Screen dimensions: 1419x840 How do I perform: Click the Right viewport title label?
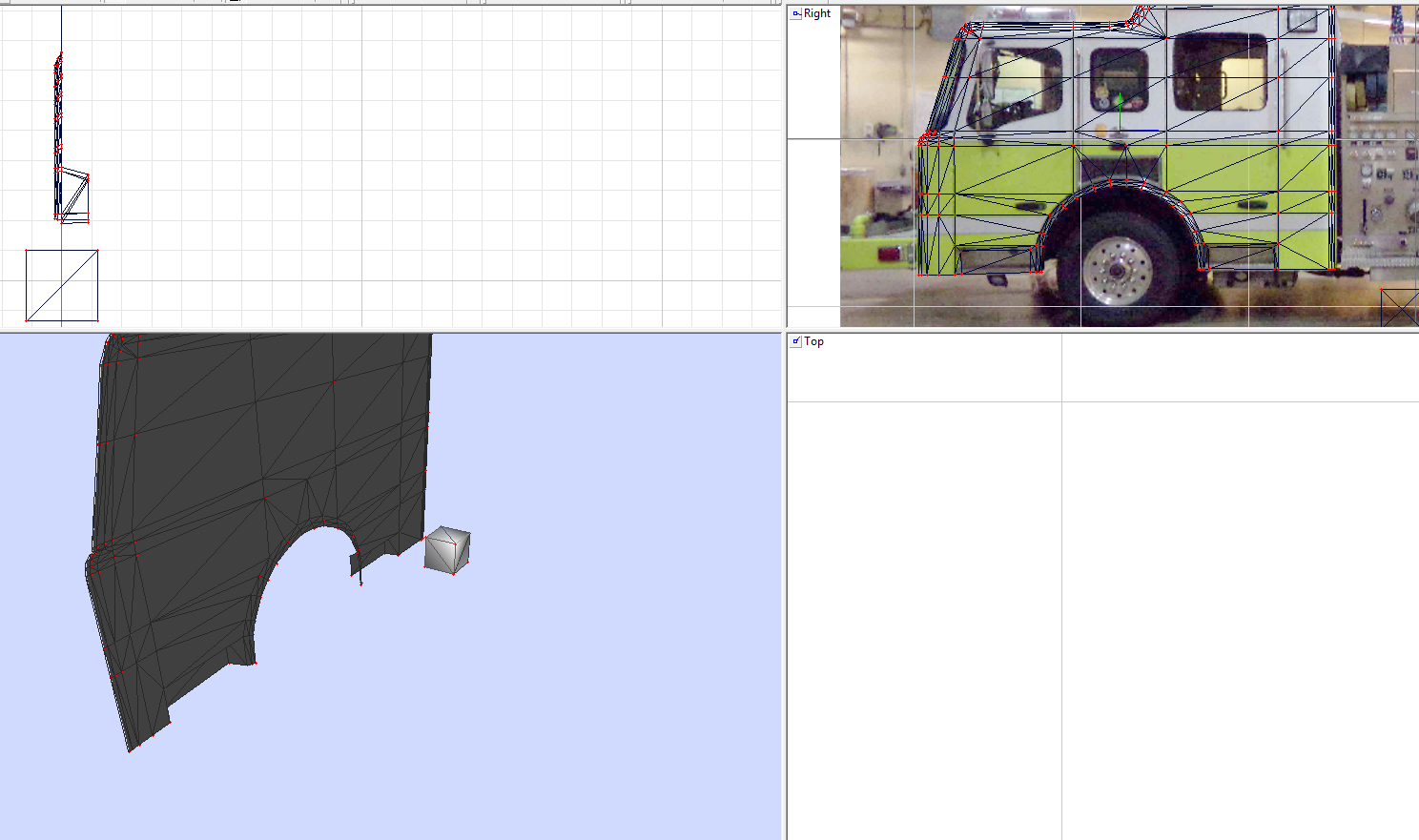816,13
